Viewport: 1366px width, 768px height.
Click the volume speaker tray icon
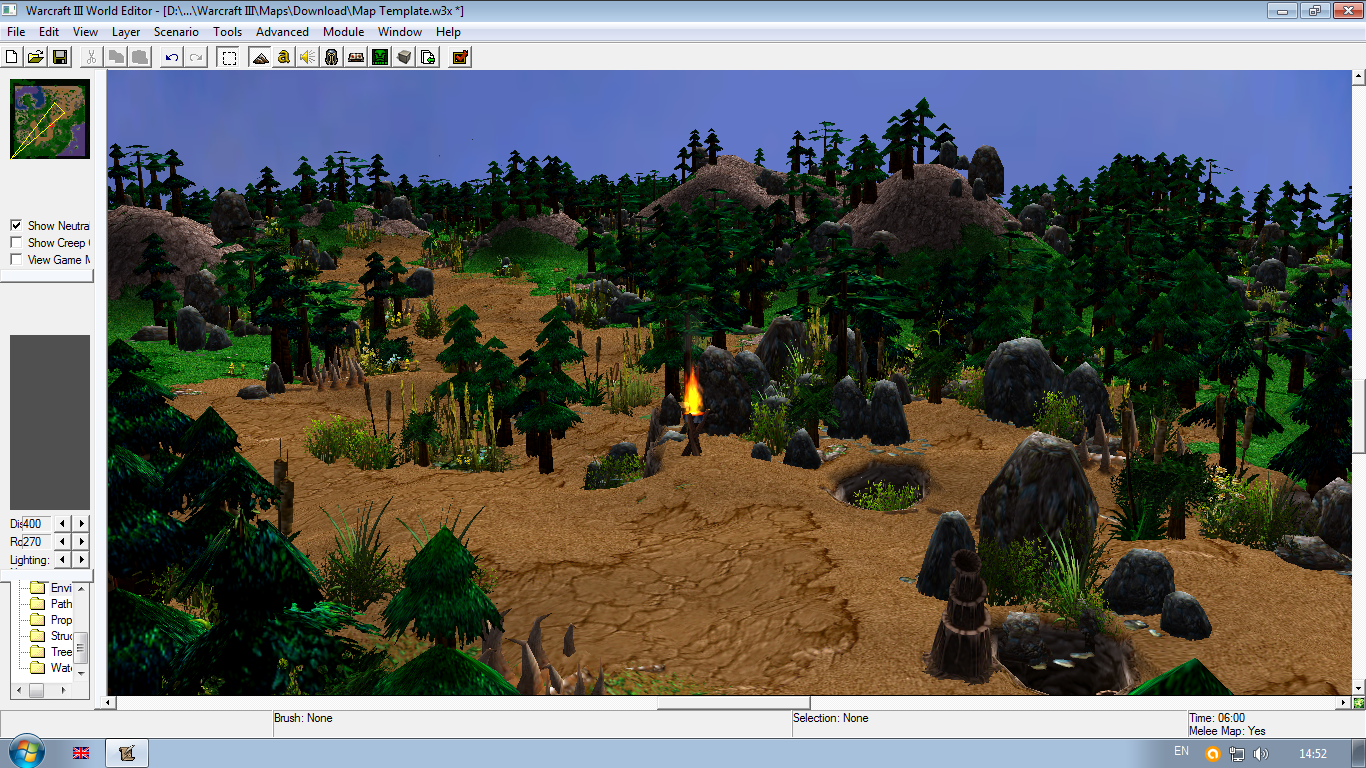1261,754
